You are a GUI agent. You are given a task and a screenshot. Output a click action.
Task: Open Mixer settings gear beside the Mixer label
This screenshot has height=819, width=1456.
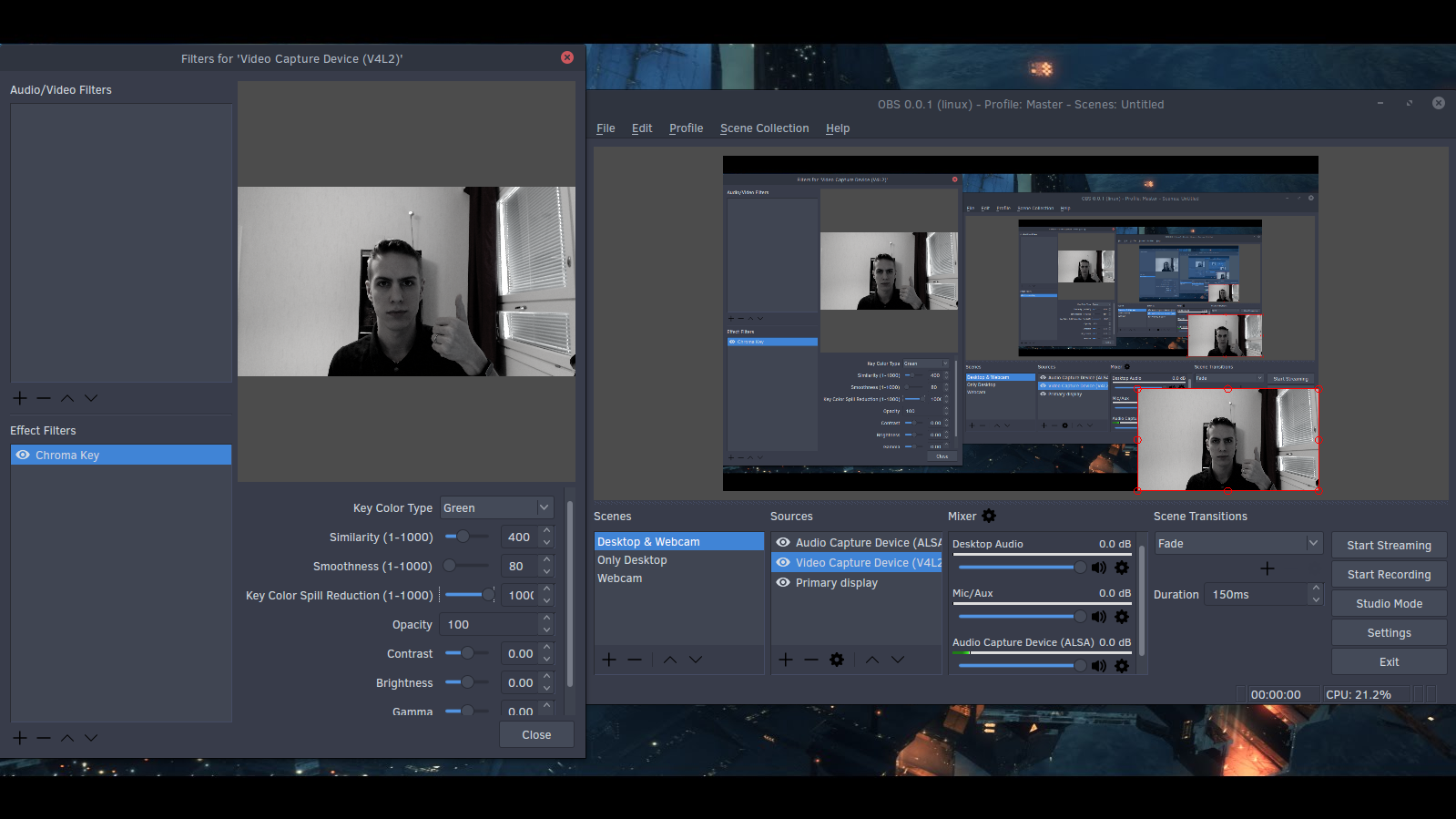pos(989,516)
